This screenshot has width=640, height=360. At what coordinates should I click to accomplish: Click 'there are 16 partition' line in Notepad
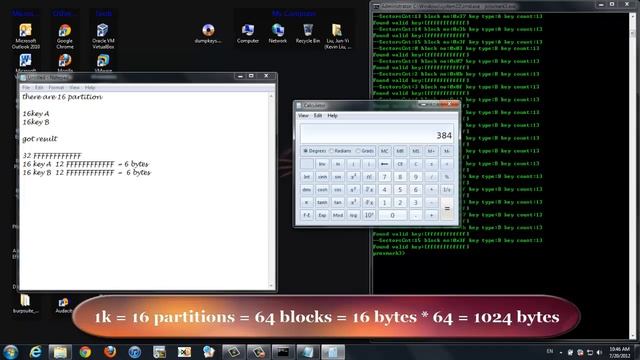point(62,97)
